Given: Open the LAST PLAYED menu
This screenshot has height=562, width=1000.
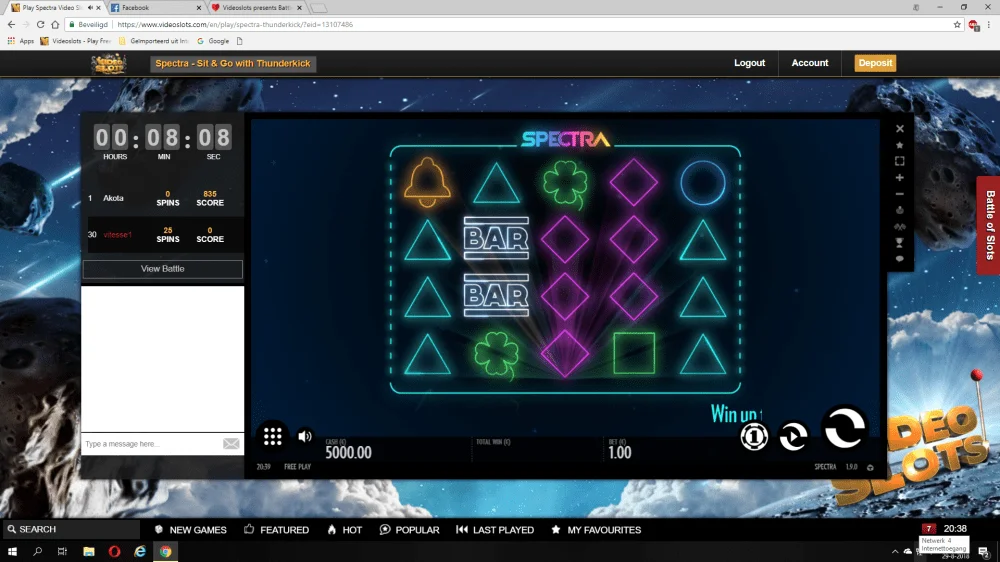Looking at the screenshot, I should pos(495,530).
